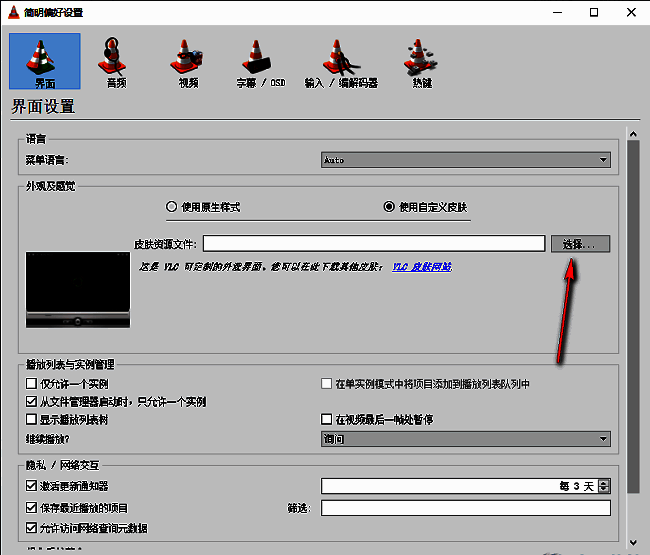Screen dimensions: 650x555
Task: Click the 每 3 天 update interval spinner arrows
Action: tap(604, 486)
